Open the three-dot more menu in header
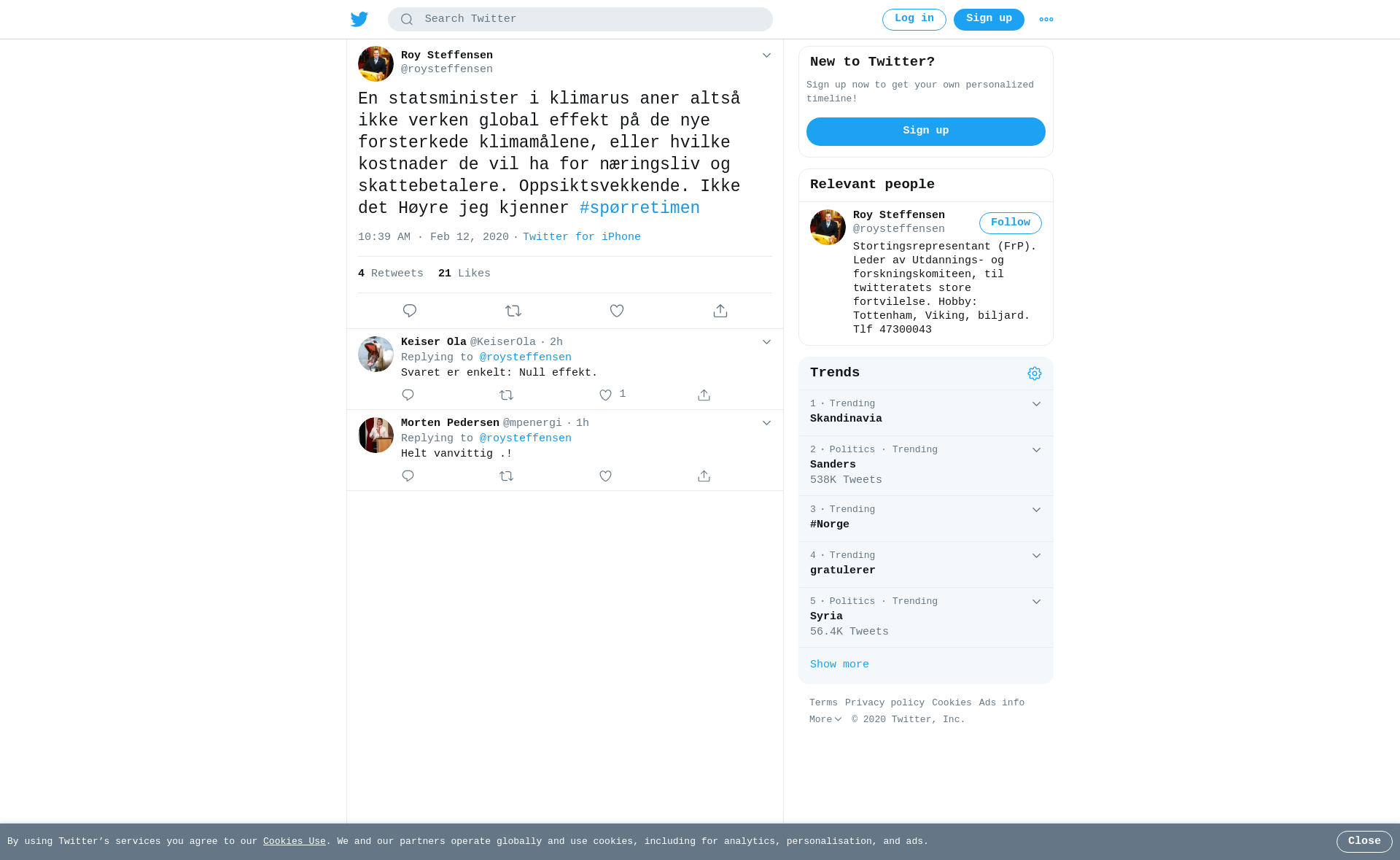The image size is (1400, 860). (1046, 20)
